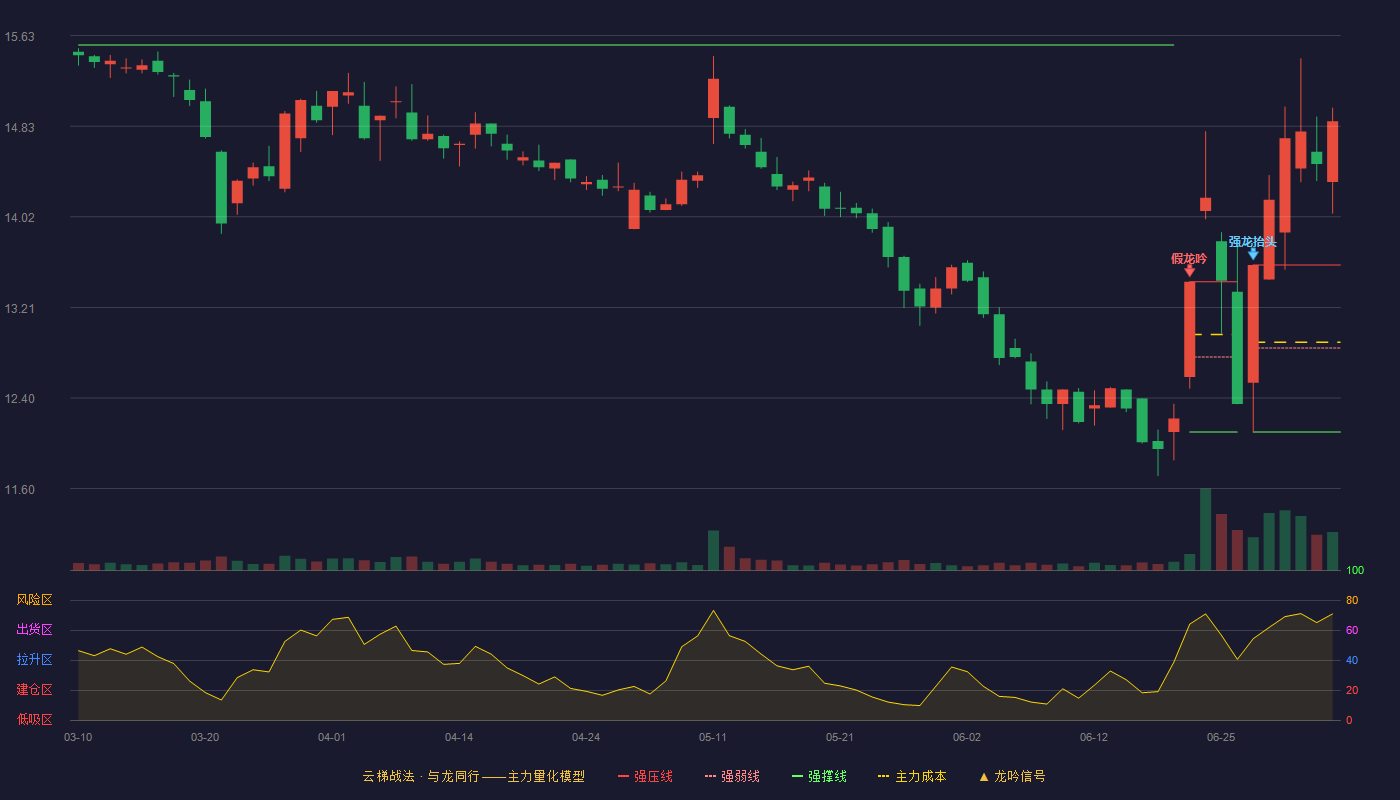This screenshot has height=800, width=1400.
Task: Click the 11.60 price axis label
Action: coord(19,490)
